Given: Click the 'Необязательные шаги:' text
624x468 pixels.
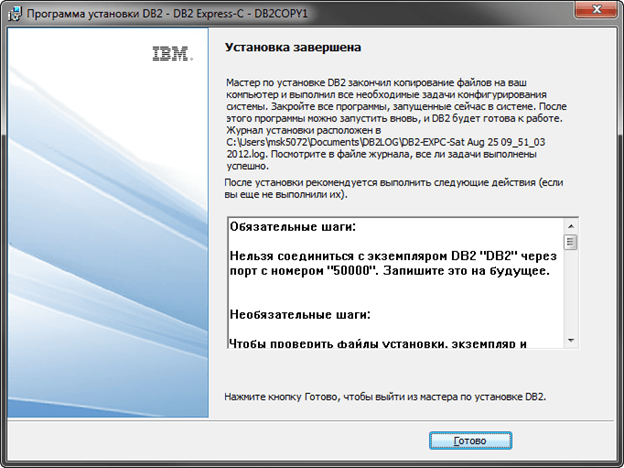Looking at the screenshot, I should [x=300, y=314].
